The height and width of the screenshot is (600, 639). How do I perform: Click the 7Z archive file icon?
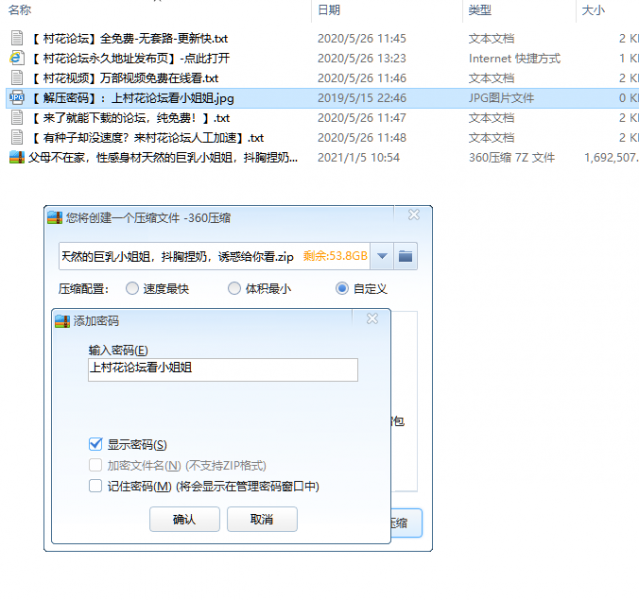[17, 157]
